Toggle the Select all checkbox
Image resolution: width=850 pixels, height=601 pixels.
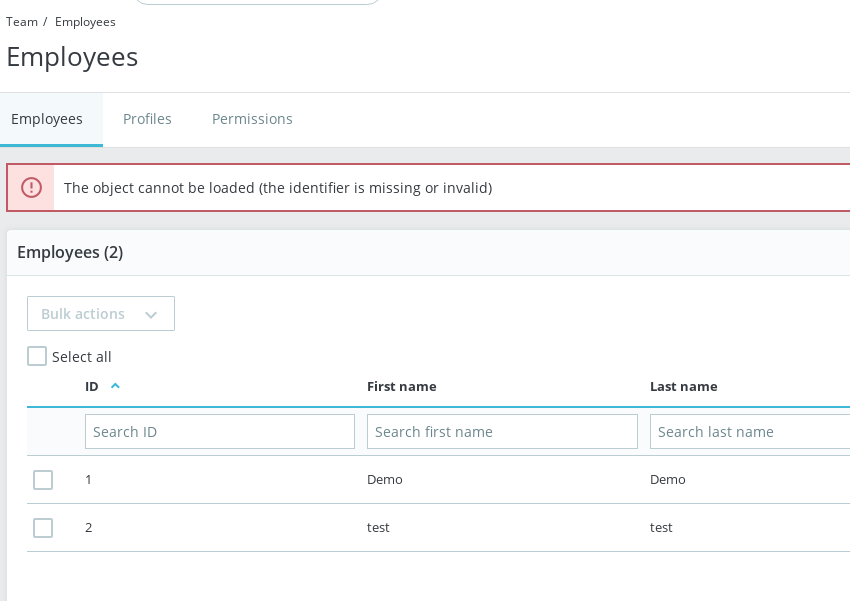(x=37, y=356)
